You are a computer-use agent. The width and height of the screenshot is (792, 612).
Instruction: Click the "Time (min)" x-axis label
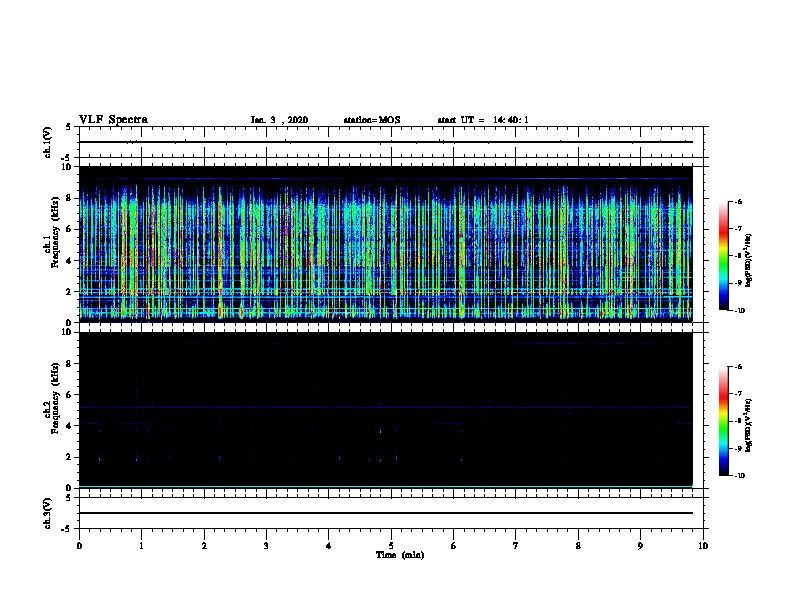400,555
